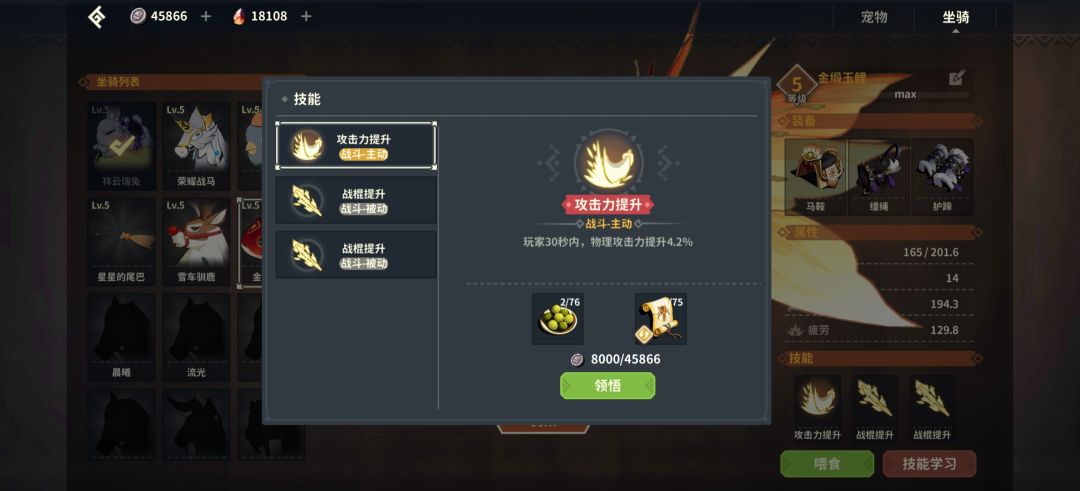Click the 技能学习 button

929,463
